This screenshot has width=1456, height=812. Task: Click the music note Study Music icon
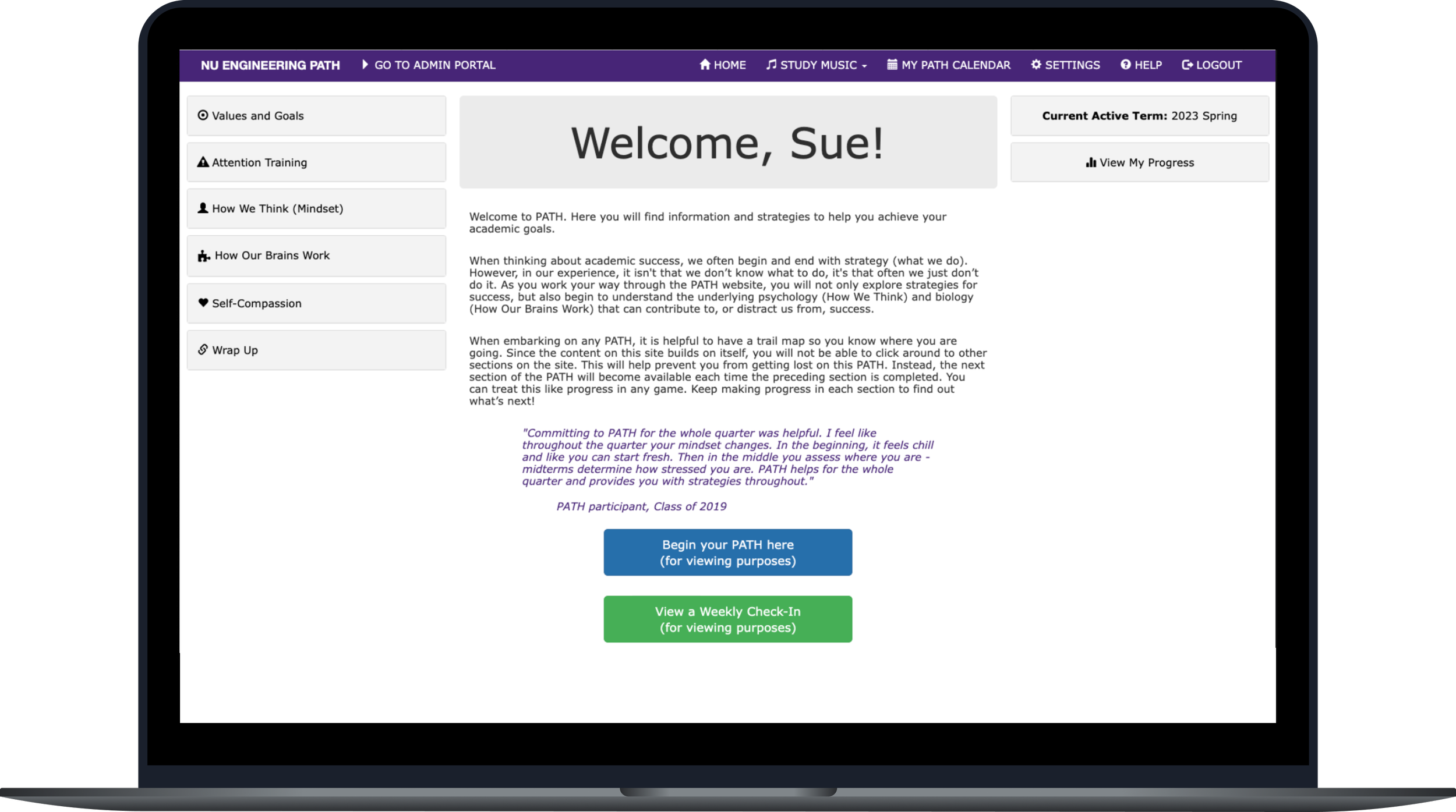(771, 65)
